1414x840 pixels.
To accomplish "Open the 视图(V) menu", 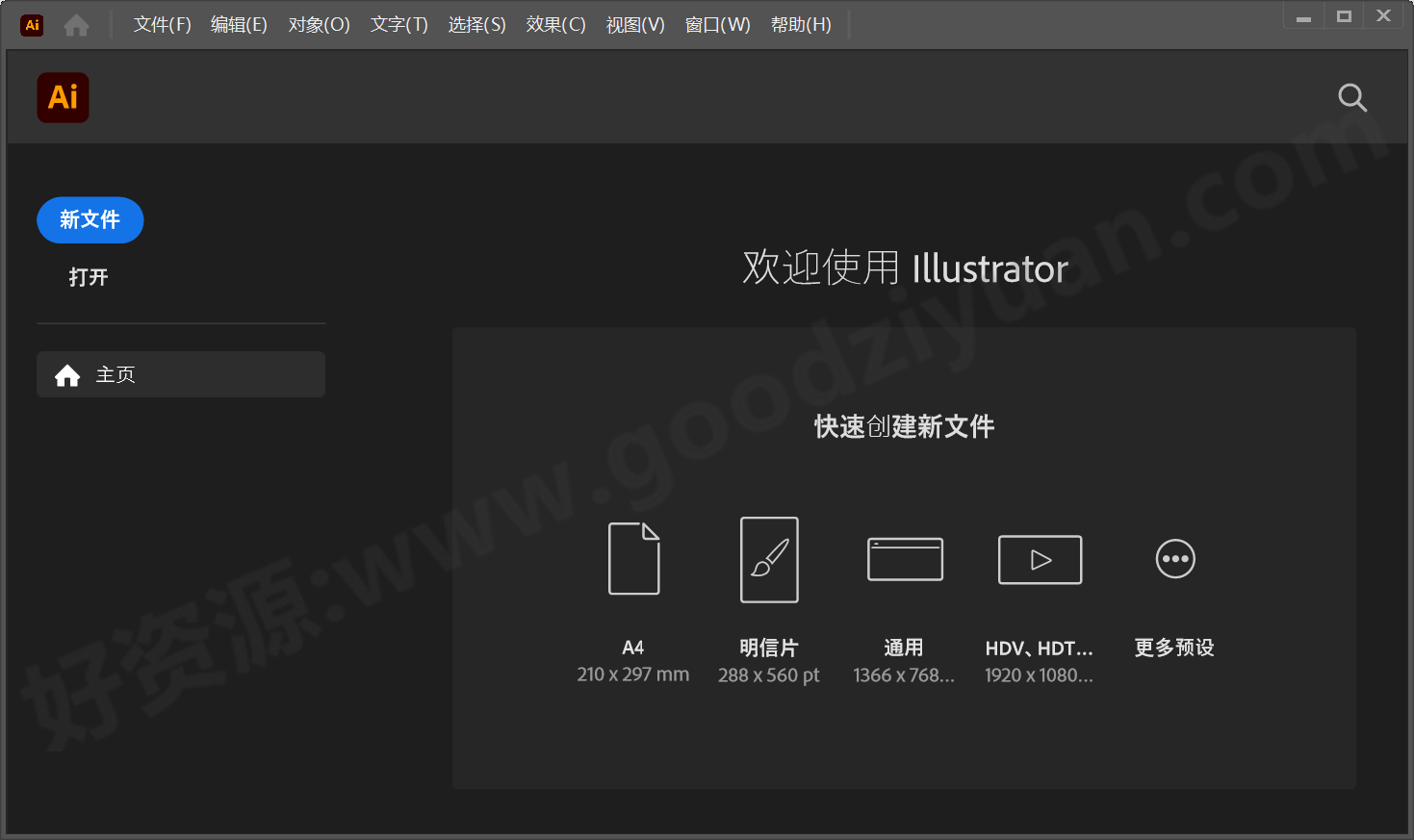I will (x=635, y=24).
